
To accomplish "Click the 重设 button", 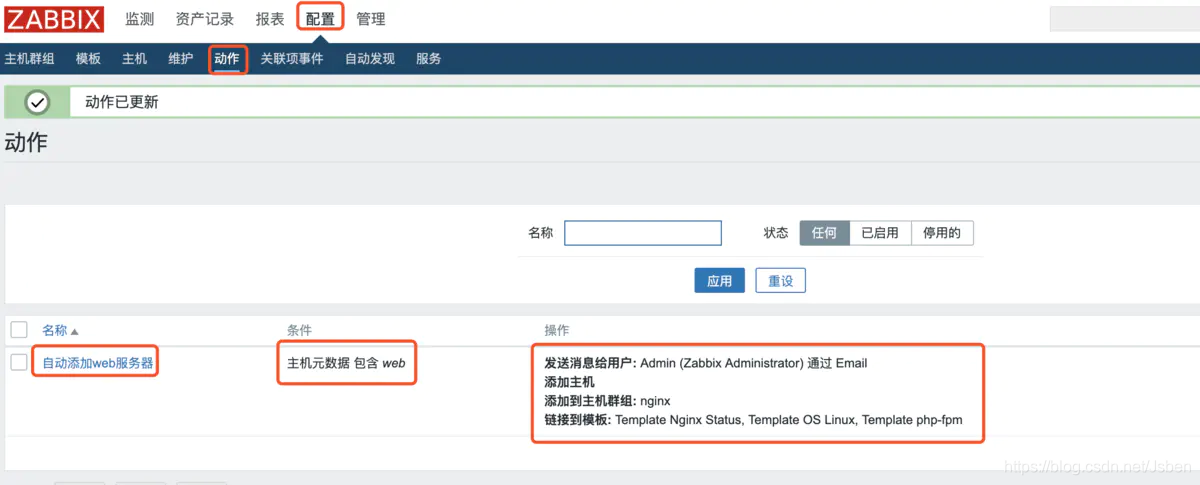I will 780,281.
